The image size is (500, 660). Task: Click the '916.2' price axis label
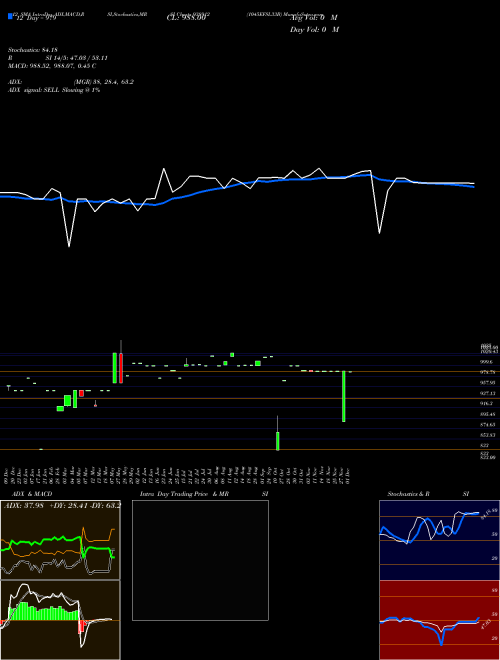[487, 403]
